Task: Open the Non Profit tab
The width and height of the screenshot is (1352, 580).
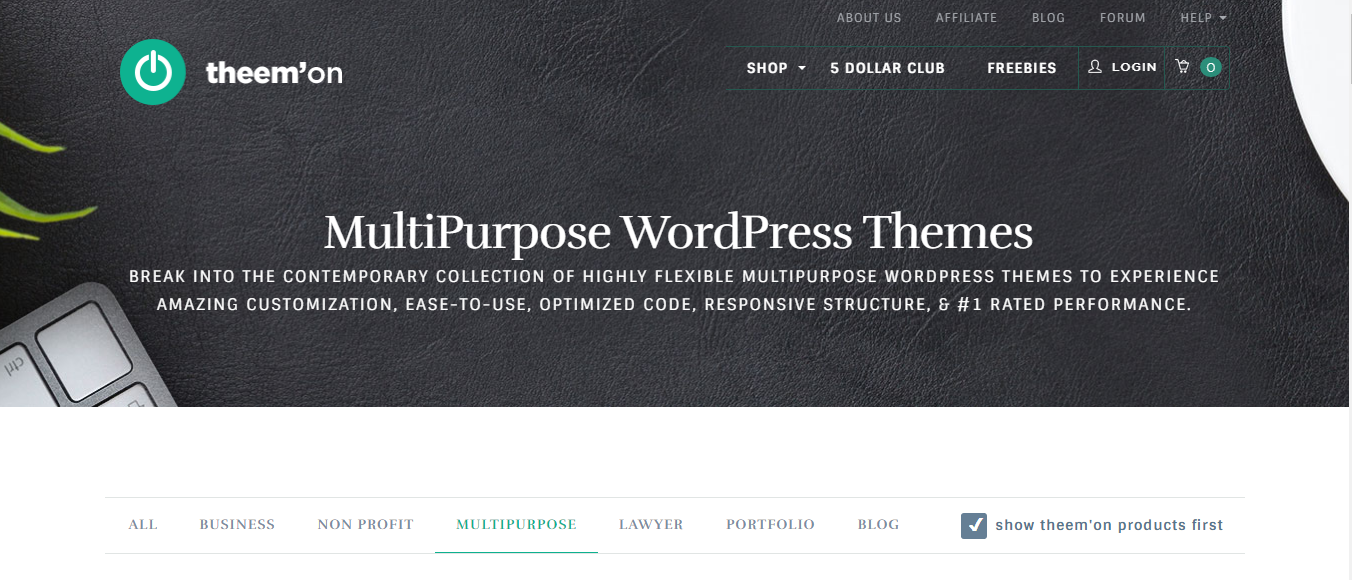Action: coord(365,524)
